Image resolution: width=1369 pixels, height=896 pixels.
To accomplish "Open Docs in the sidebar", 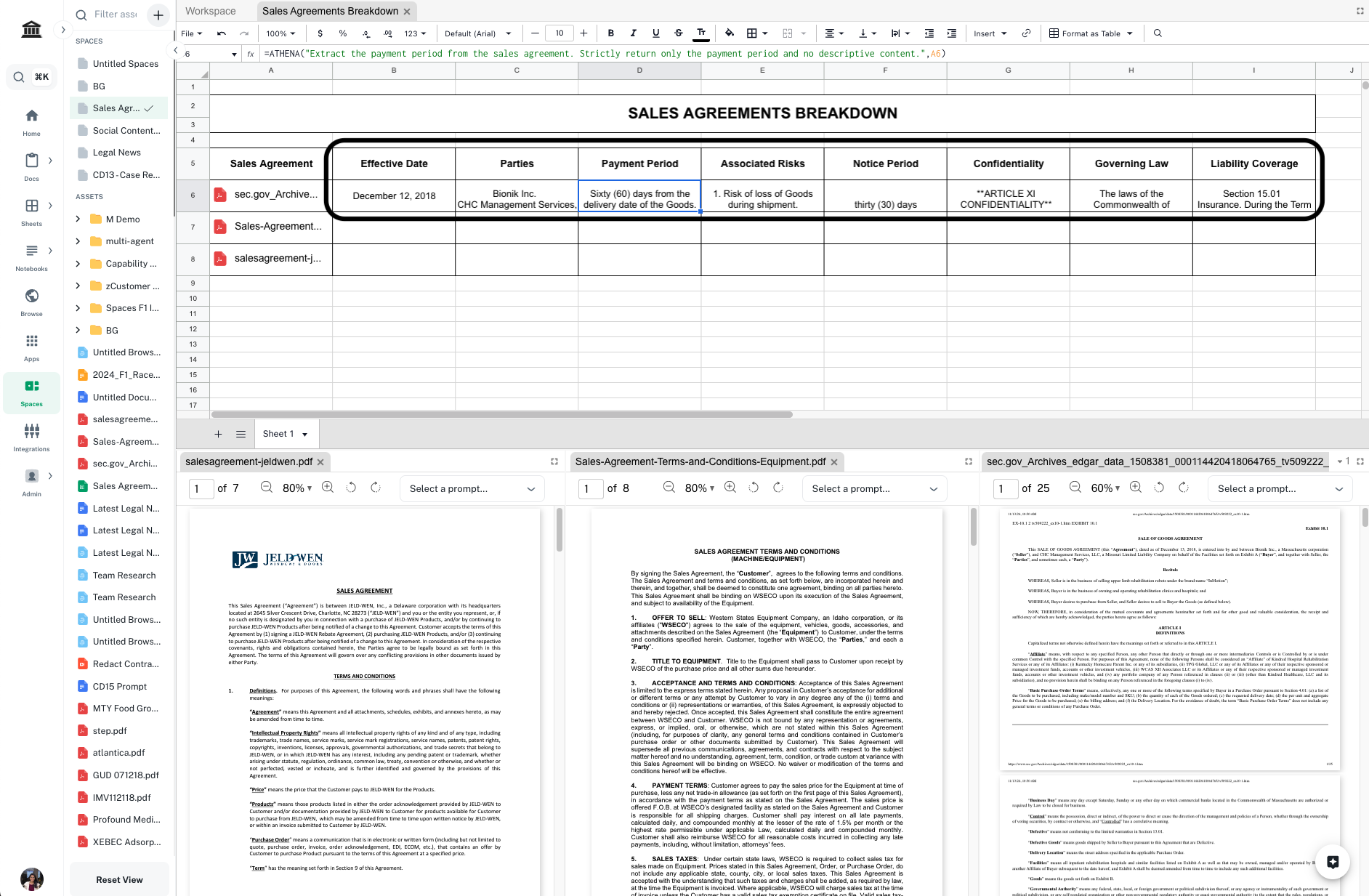I will (31, 167).
